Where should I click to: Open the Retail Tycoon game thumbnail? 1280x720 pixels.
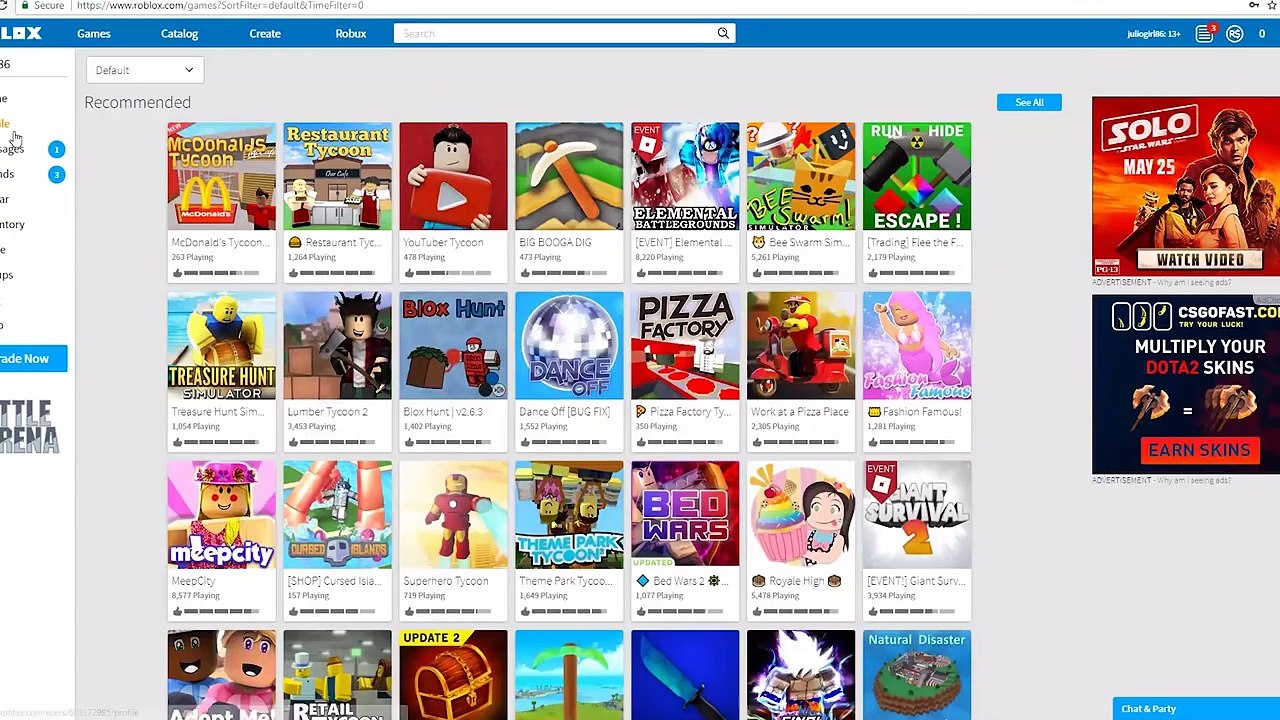(x=337, y=675)
